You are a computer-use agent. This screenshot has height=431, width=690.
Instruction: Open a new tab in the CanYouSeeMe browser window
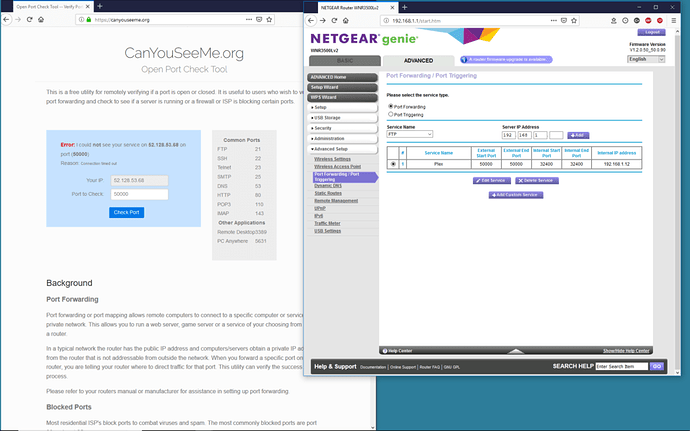[x=100, y=6]
